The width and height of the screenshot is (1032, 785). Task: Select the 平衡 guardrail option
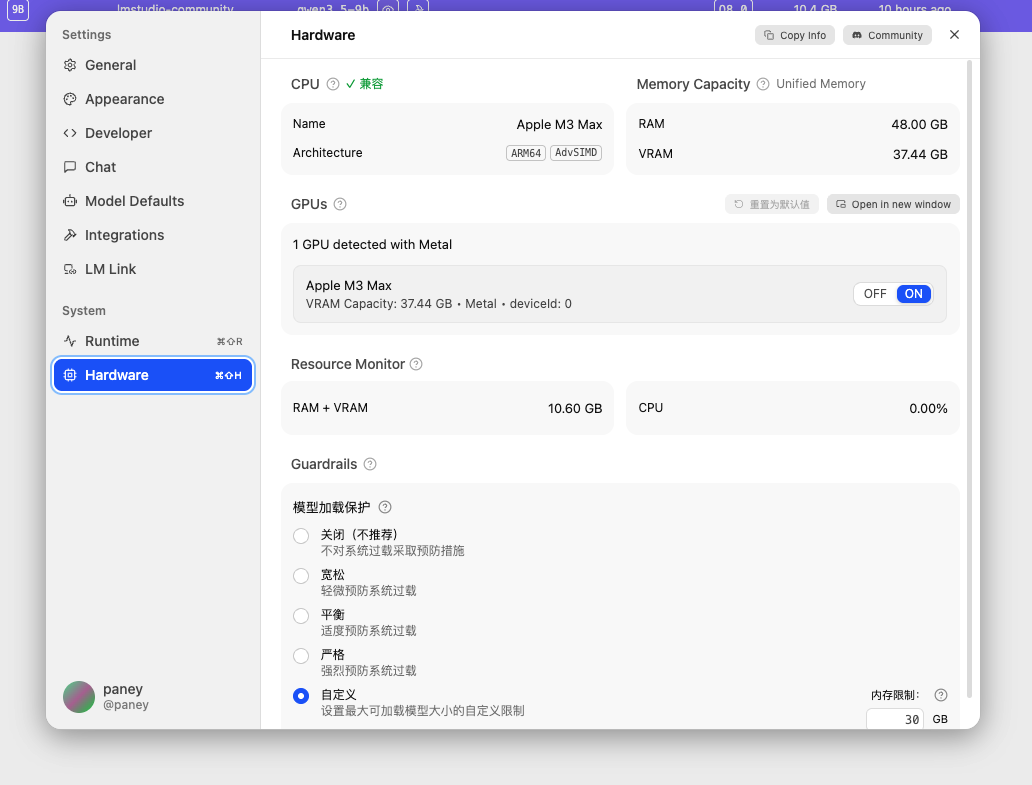(301, 616)
